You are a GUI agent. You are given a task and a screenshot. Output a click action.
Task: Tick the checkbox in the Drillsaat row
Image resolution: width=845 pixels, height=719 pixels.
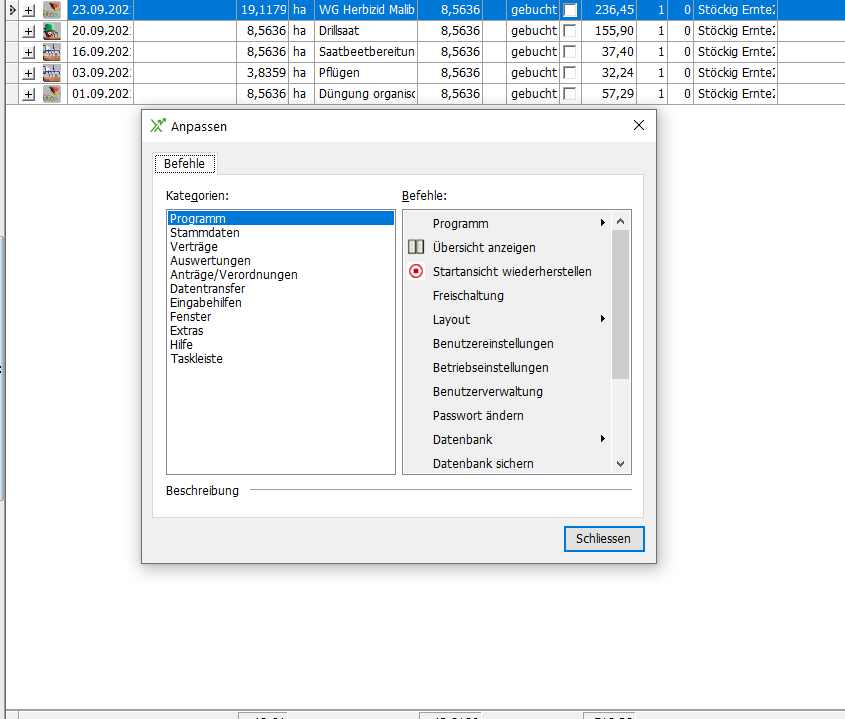pyautogui.click(x=570, y=31)
